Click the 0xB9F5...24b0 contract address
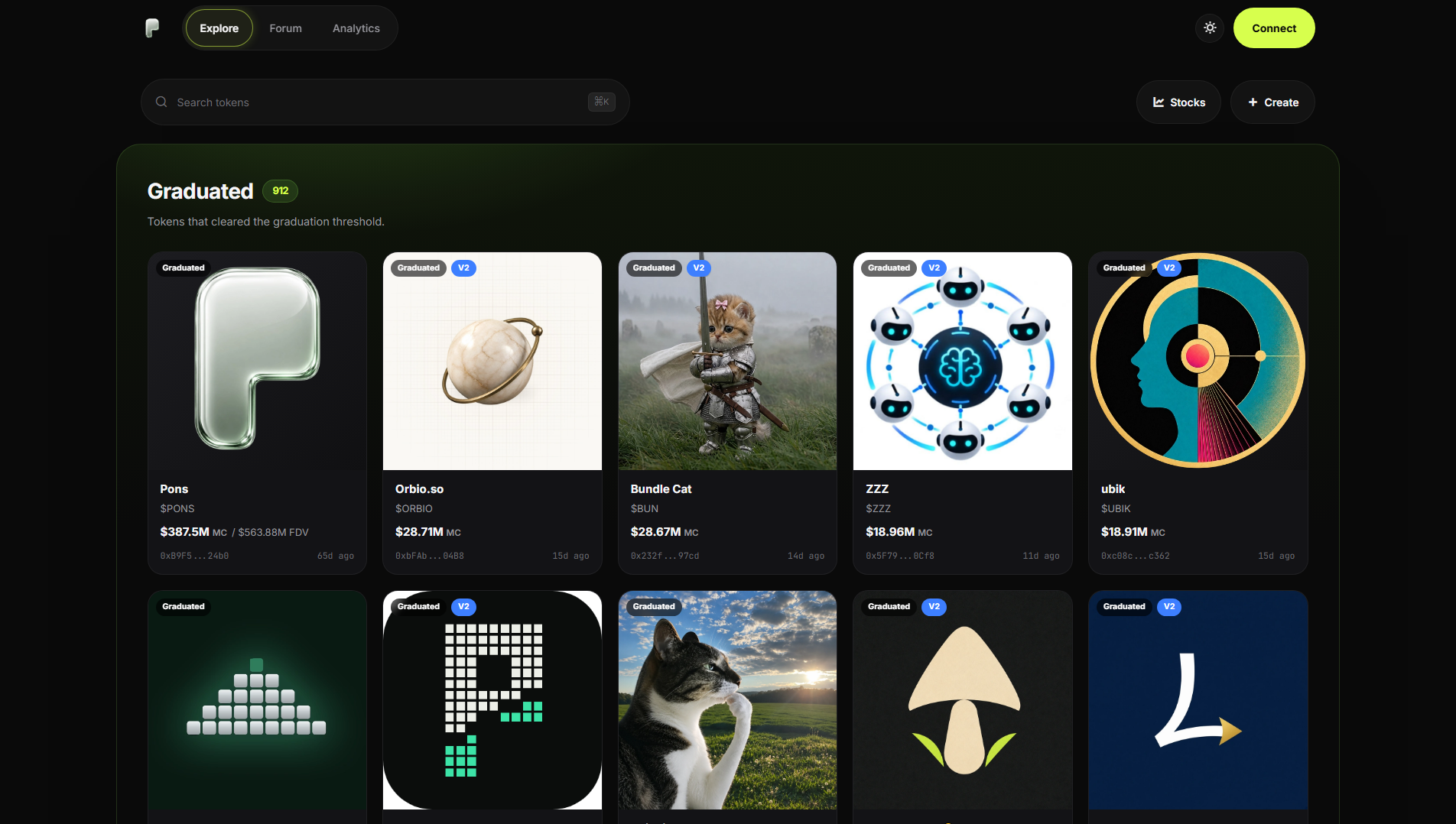The image size is (1456, 824). click(x=194, y=556)
